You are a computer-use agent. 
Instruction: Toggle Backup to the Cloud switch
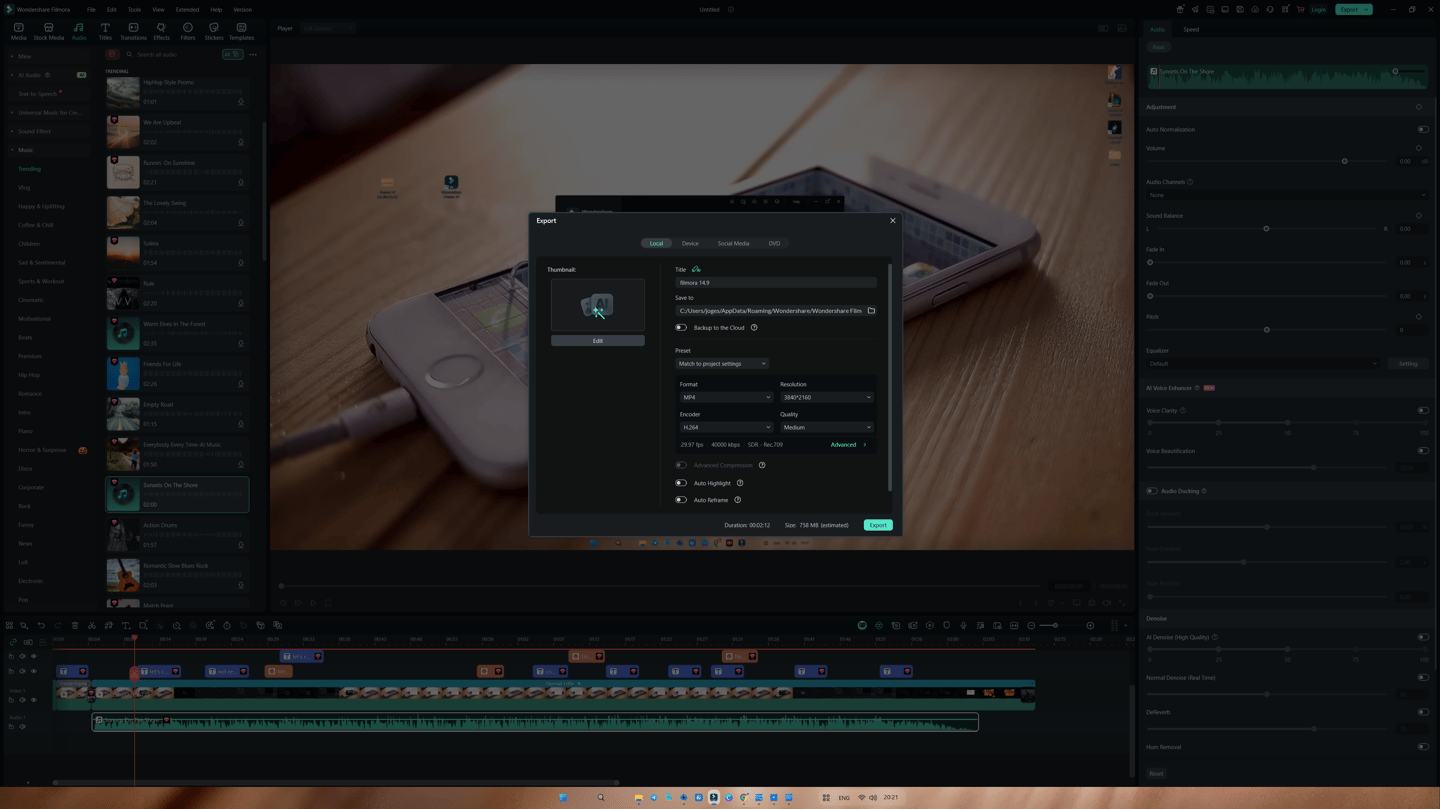(x=681, y=328)
